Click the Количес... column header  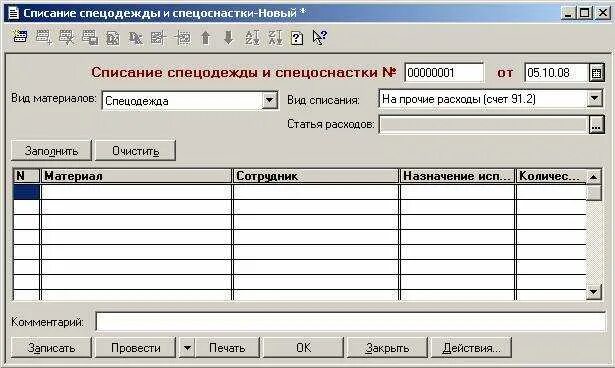pos(551,176)
